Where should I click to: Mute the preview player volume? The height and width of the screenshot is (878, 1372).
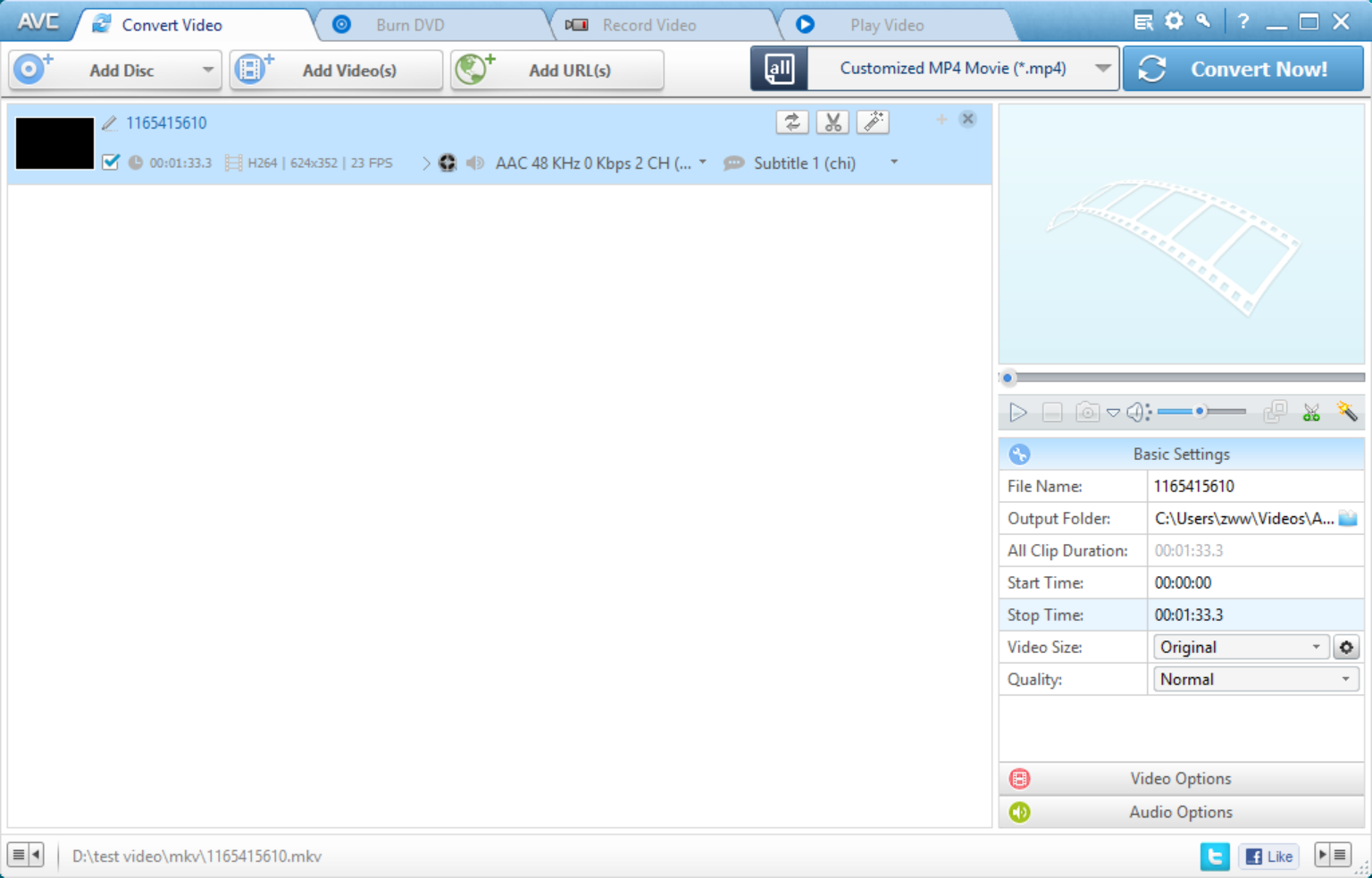coord(1136,412)
